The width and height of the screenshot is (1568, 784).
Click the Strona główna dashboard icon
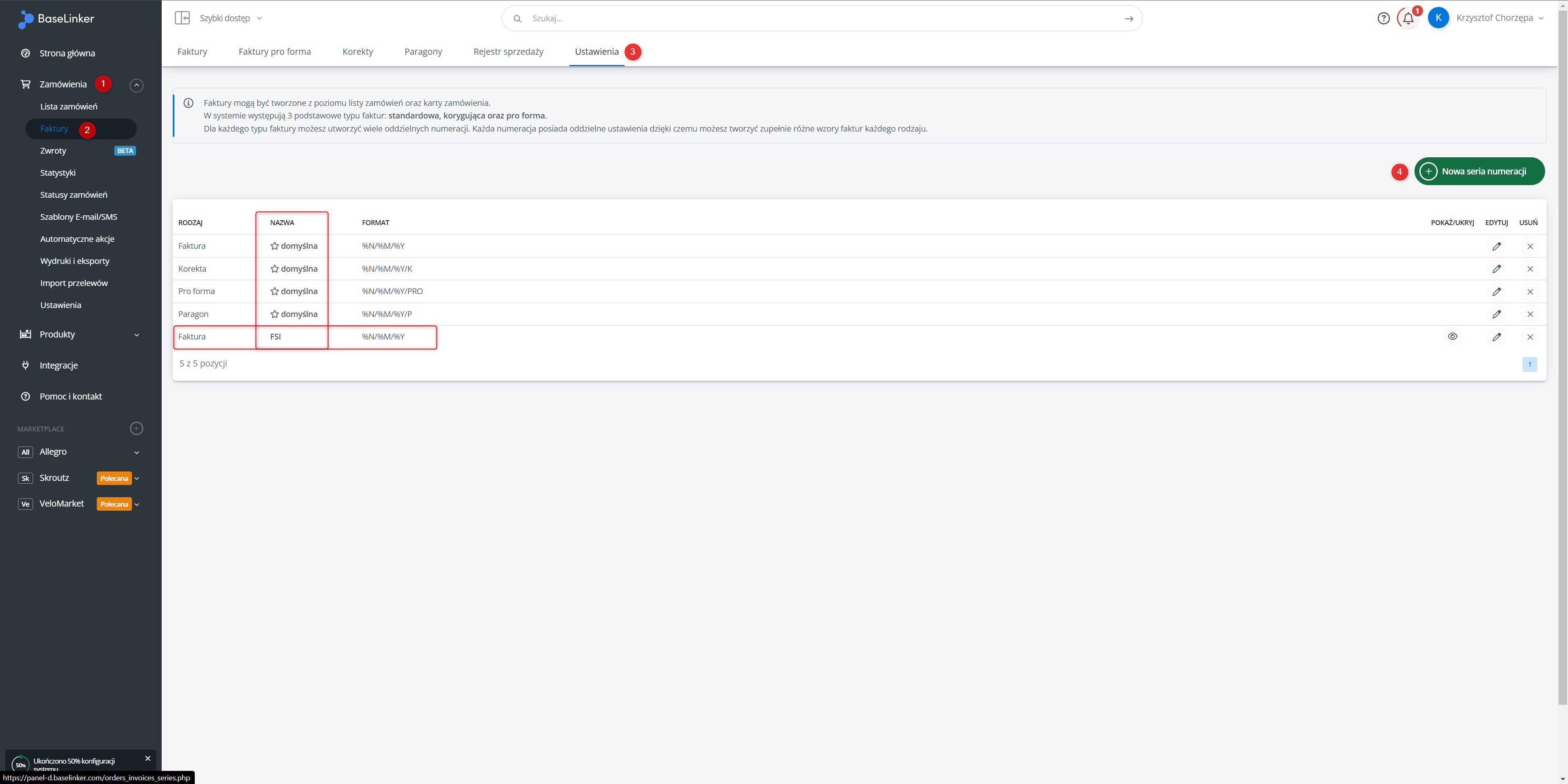click(25, 53)
